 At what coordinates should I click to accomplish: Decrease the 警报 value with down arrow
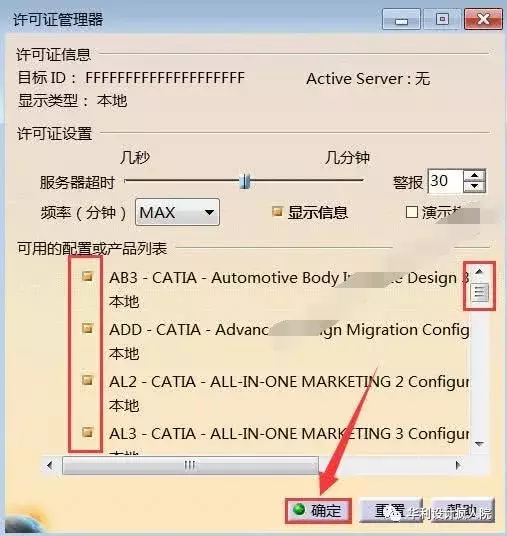474,187
